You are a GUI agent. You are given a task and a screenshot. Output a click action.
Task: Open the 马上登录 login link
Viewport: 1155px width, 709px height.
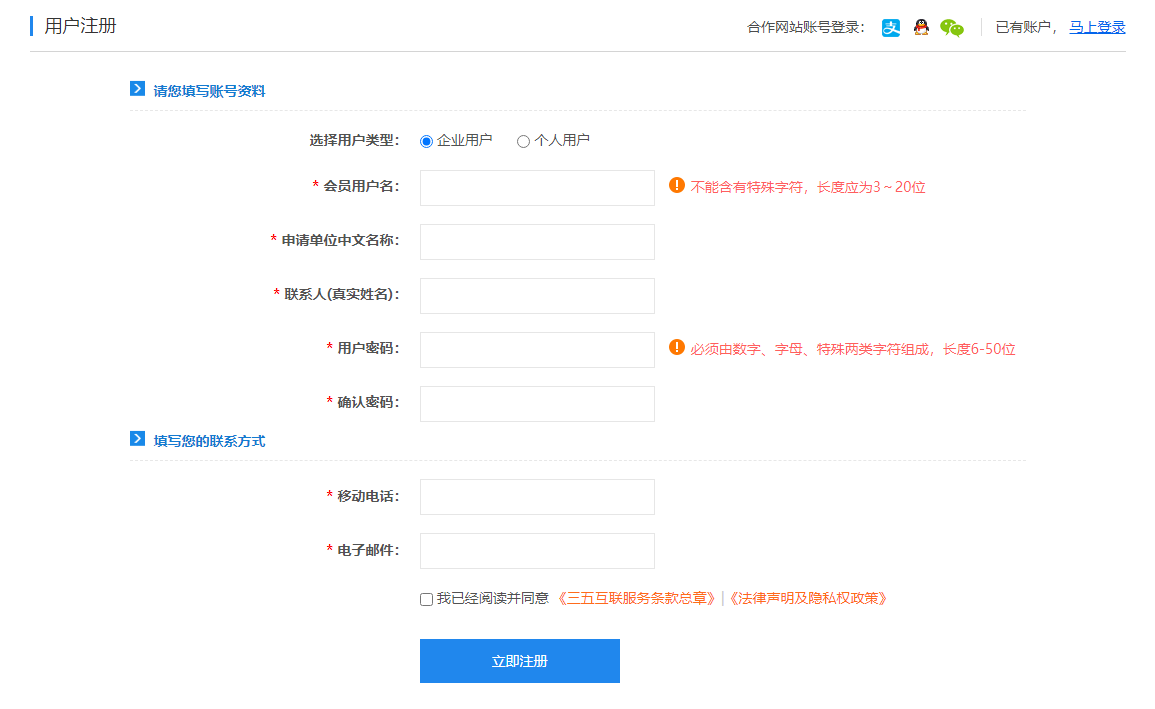(1097, 27)
